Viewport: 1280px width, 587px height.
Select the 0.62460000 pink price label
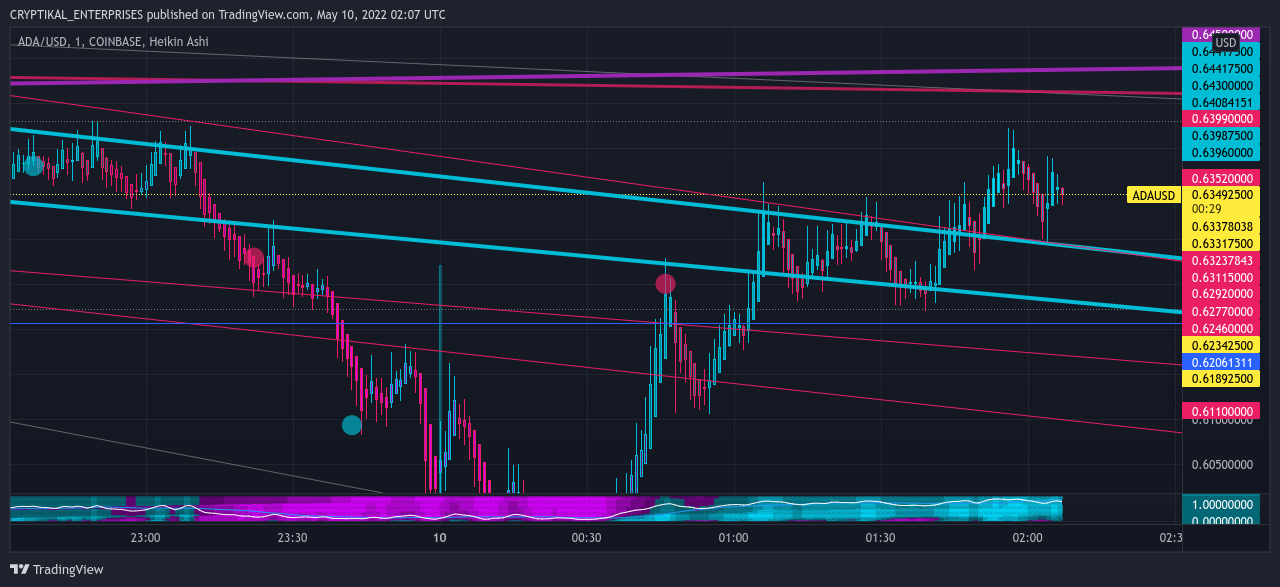point(1223,328)
